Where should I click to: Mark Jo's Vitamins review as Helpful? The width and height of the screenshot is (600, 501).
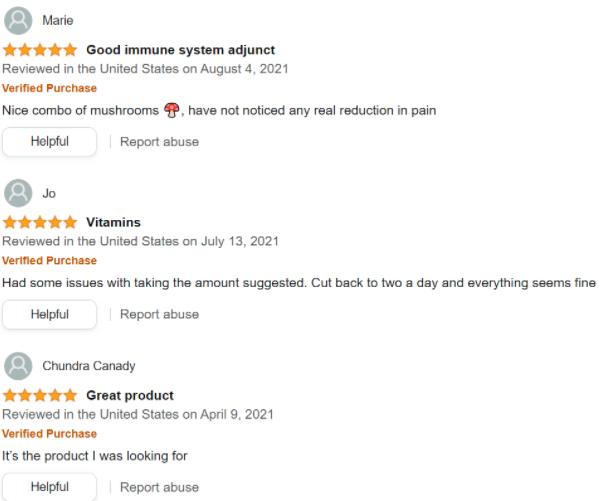click(x=49, y=314)
